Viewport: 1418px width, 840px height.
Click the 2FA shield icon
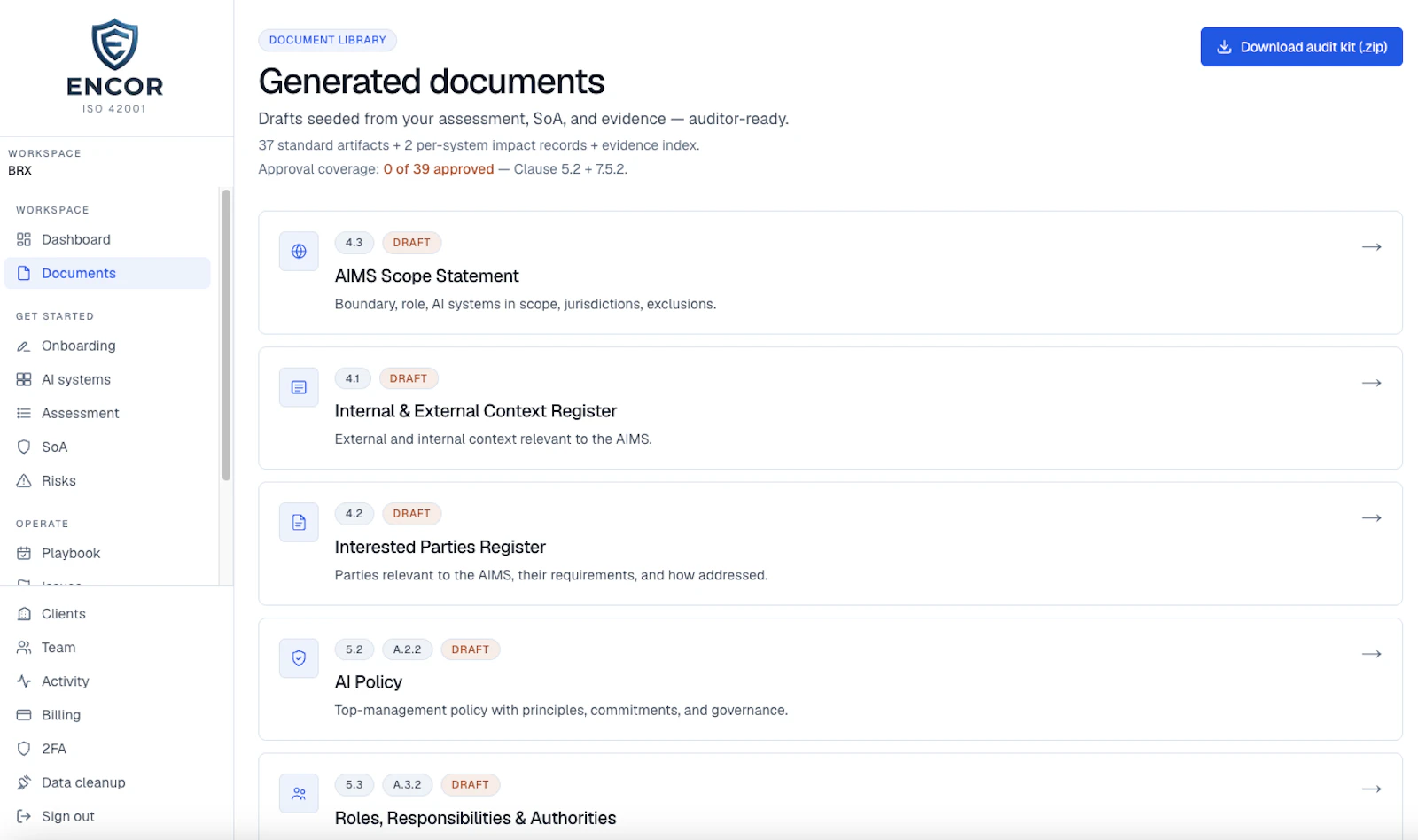pyautogui.click(x=24, y=748)
